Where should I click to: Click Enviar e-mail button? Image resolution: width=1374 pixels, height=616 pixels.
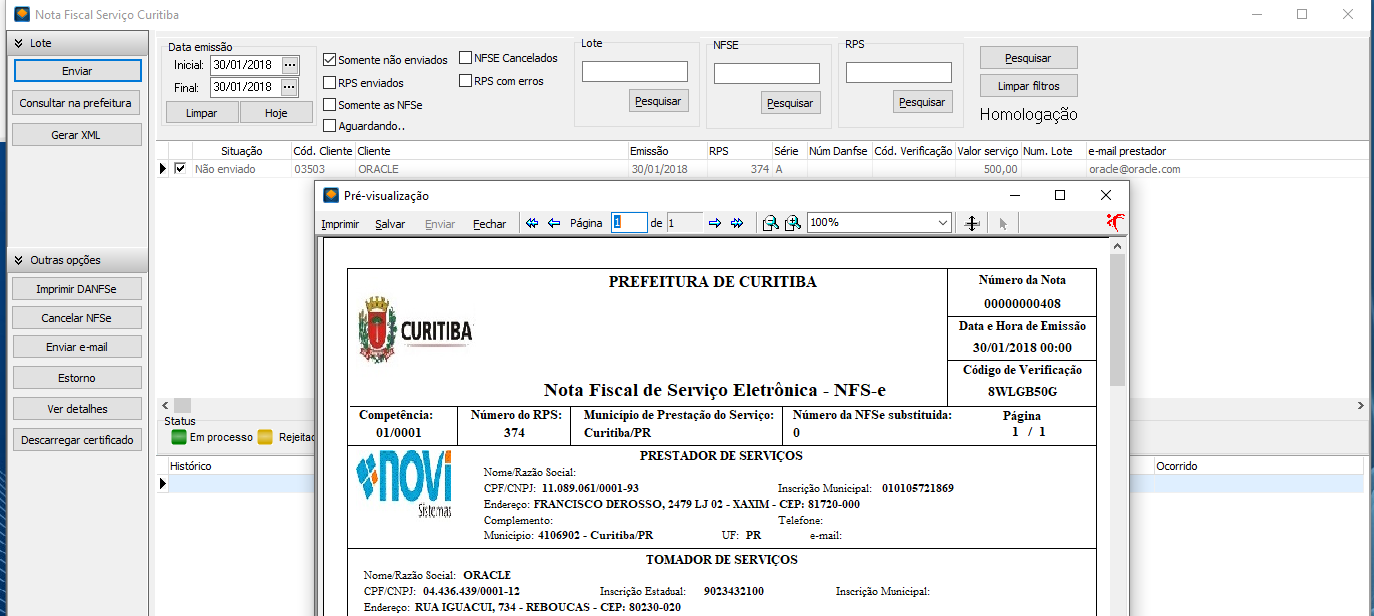77,347
